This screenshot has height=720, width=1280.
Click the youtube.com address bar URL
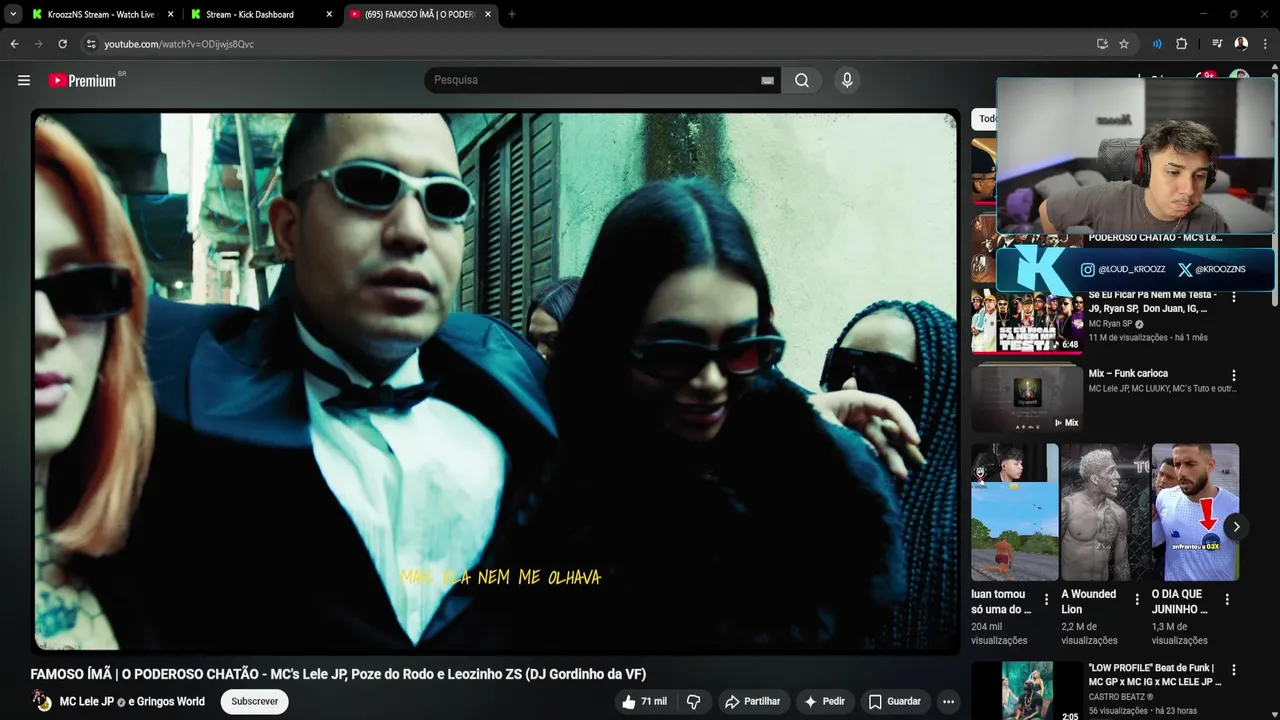click(179, 44)
